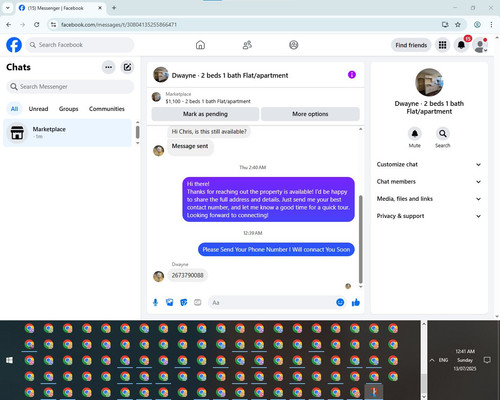Go back in browser history

coord(9,25)
